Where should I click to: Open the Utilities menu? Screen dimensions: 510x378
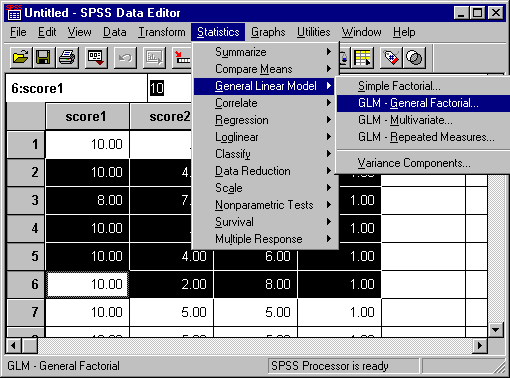(x=313, y=32)
